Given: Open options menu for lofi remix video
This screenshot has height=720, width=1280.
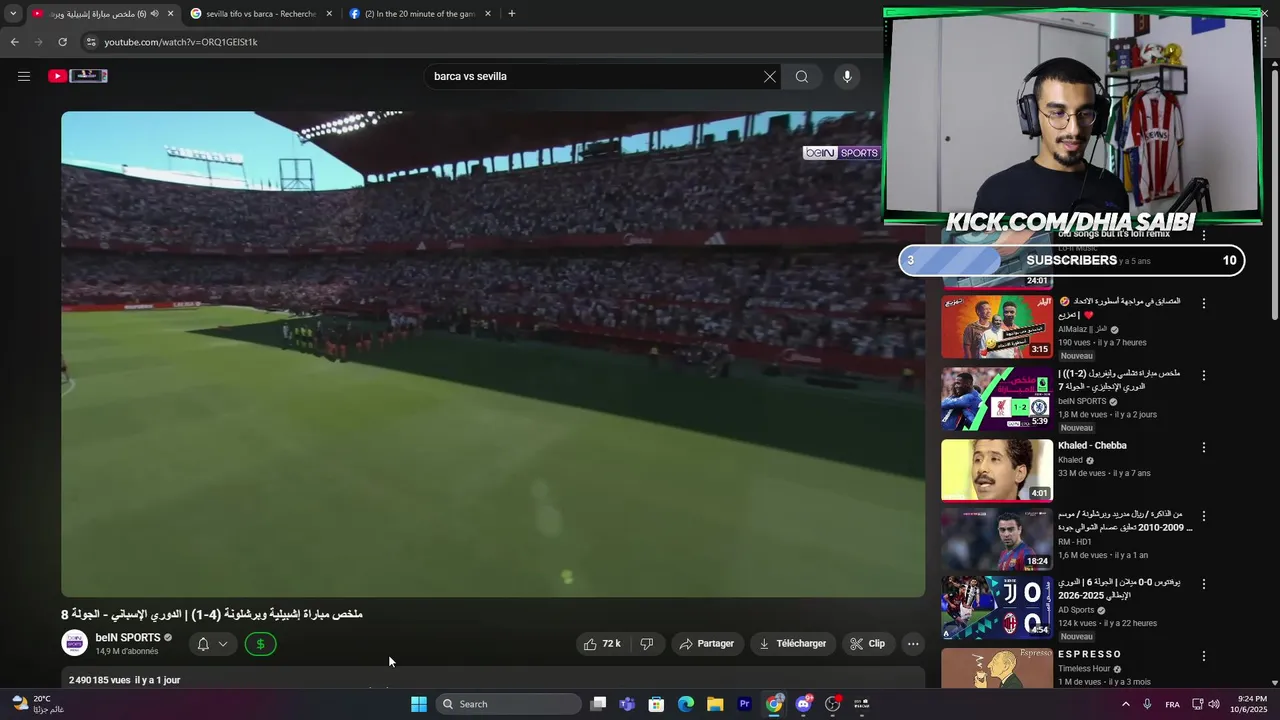Looking at the screenshot, I should pyautogui.click(x=1204, y=236).
